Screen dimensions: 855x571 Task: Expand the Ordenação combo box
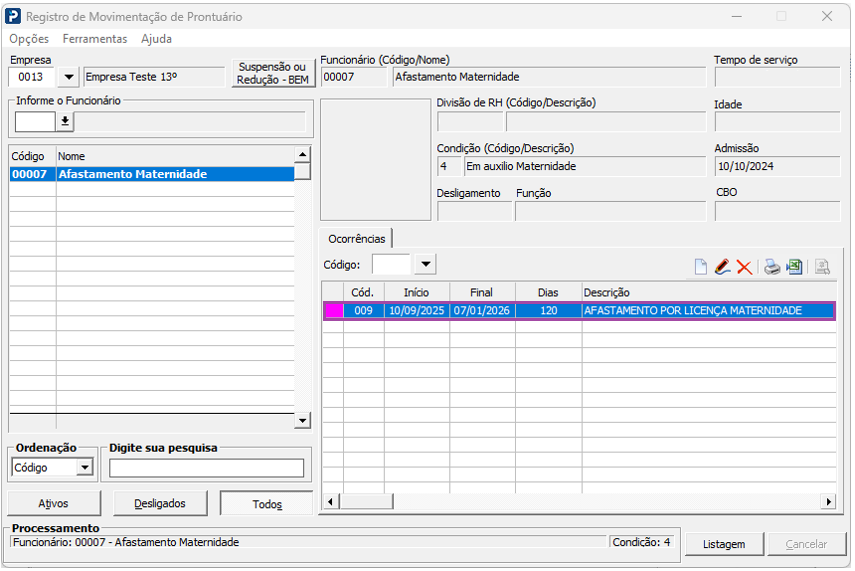pyautogui.click(x=84, y=468)
